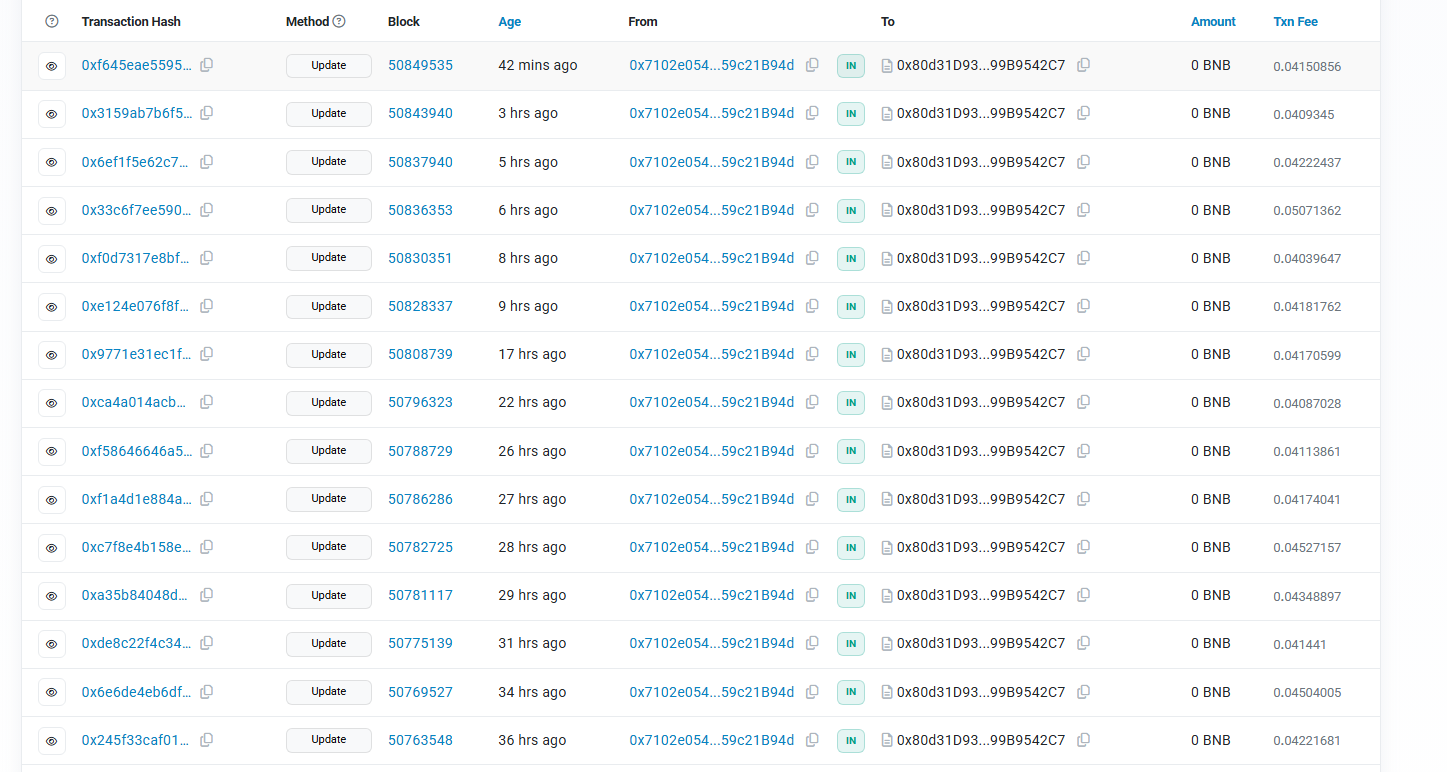Screen dimensions: 1447x772
Task: Open block 50836353 details
Action: pos(420,210)
